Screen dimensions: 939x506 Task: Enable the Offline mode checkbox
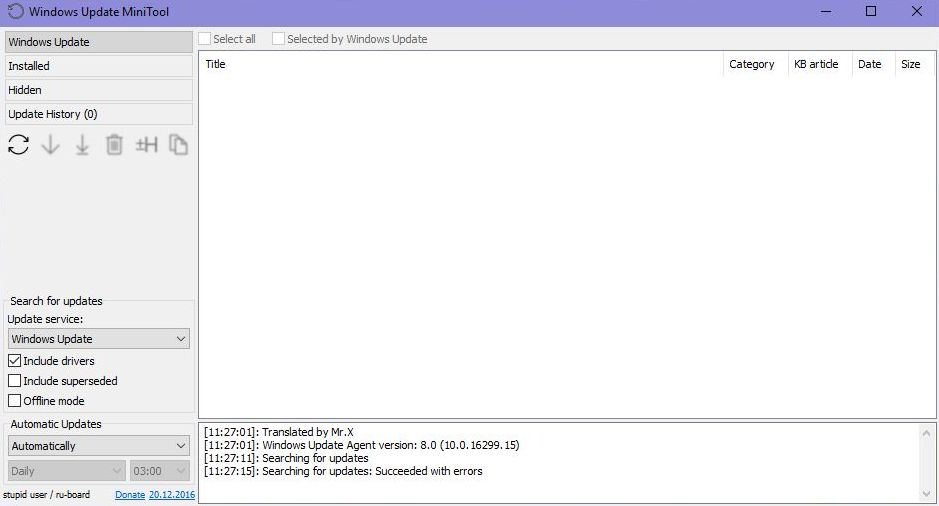(14, 401)
